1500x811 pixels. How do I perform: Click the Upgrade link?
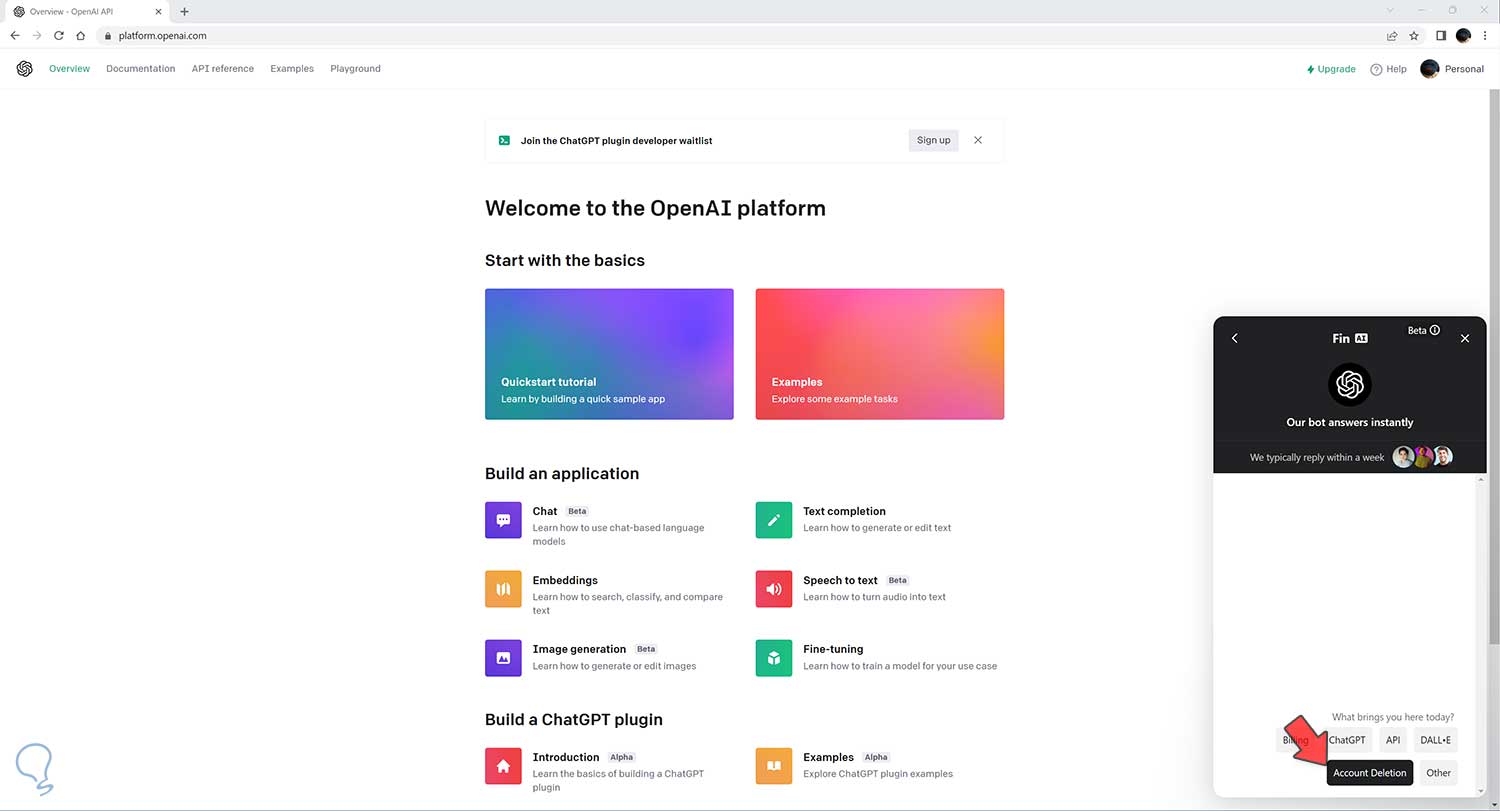pyautogui.click(x=1331, y=69)
